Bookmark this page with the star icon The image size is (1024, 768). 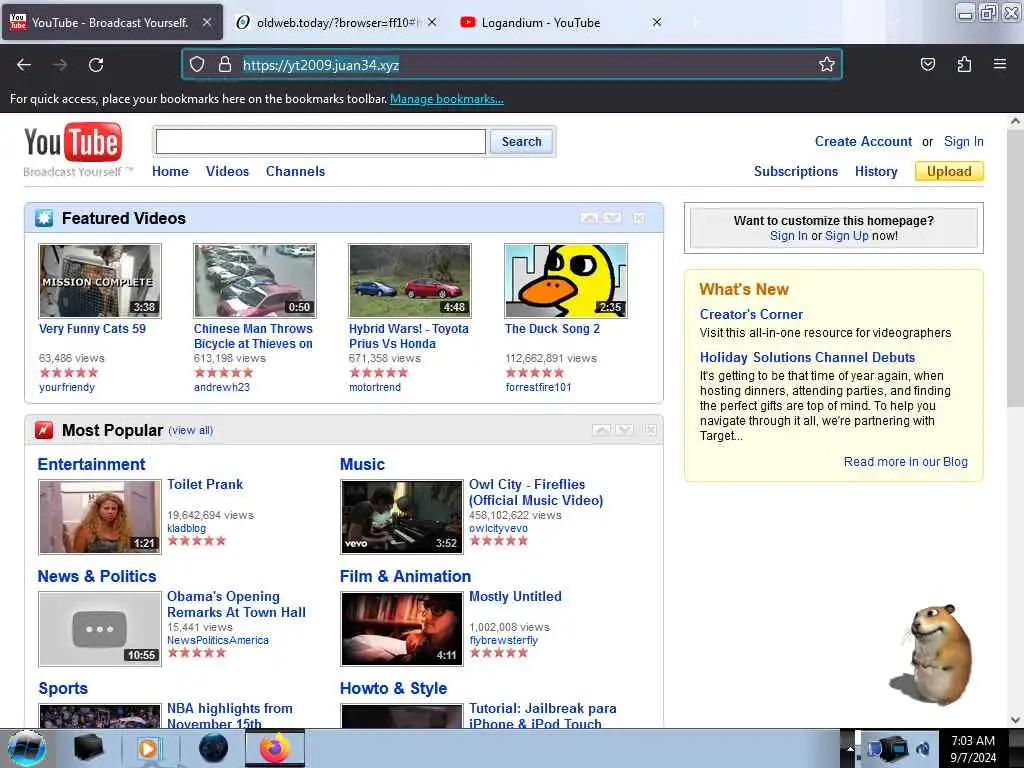tap(827, 64)
